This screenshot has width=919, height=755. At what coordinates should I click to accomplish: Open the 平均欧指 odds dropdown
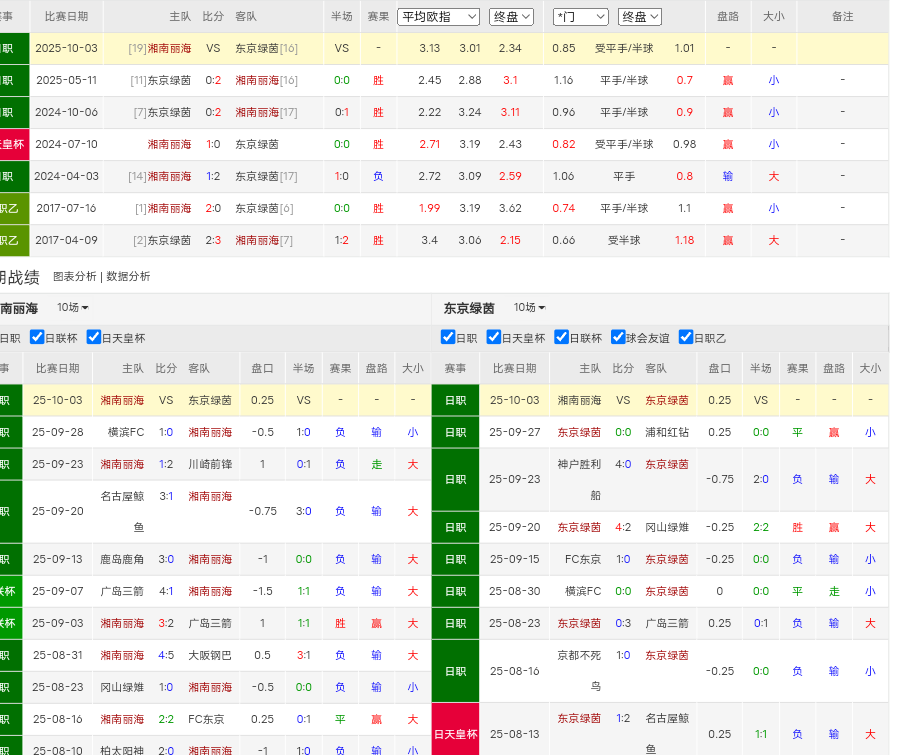(438, 17)
